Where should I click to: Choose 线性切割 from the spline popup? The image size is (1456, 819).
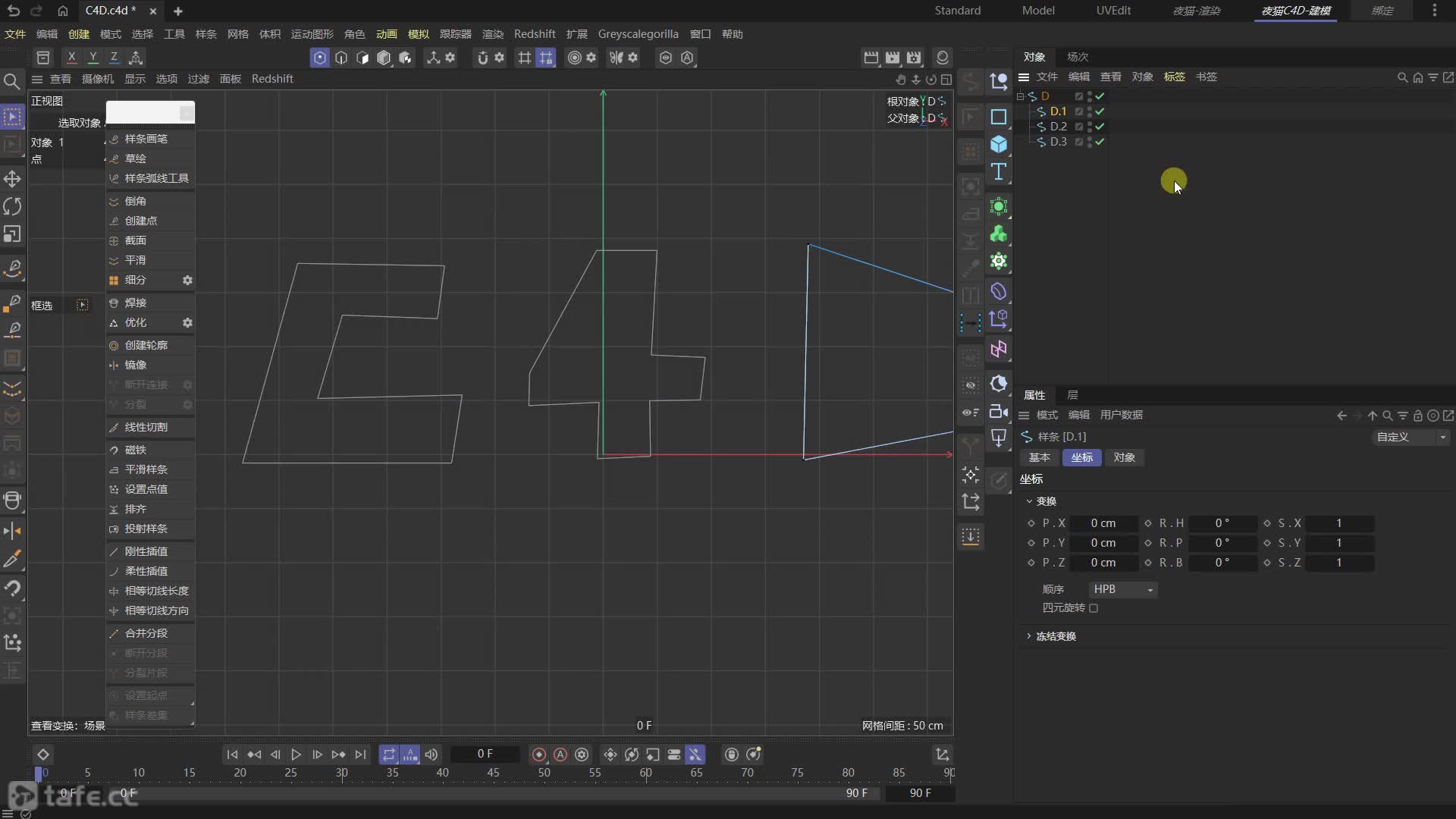[150, 427]
